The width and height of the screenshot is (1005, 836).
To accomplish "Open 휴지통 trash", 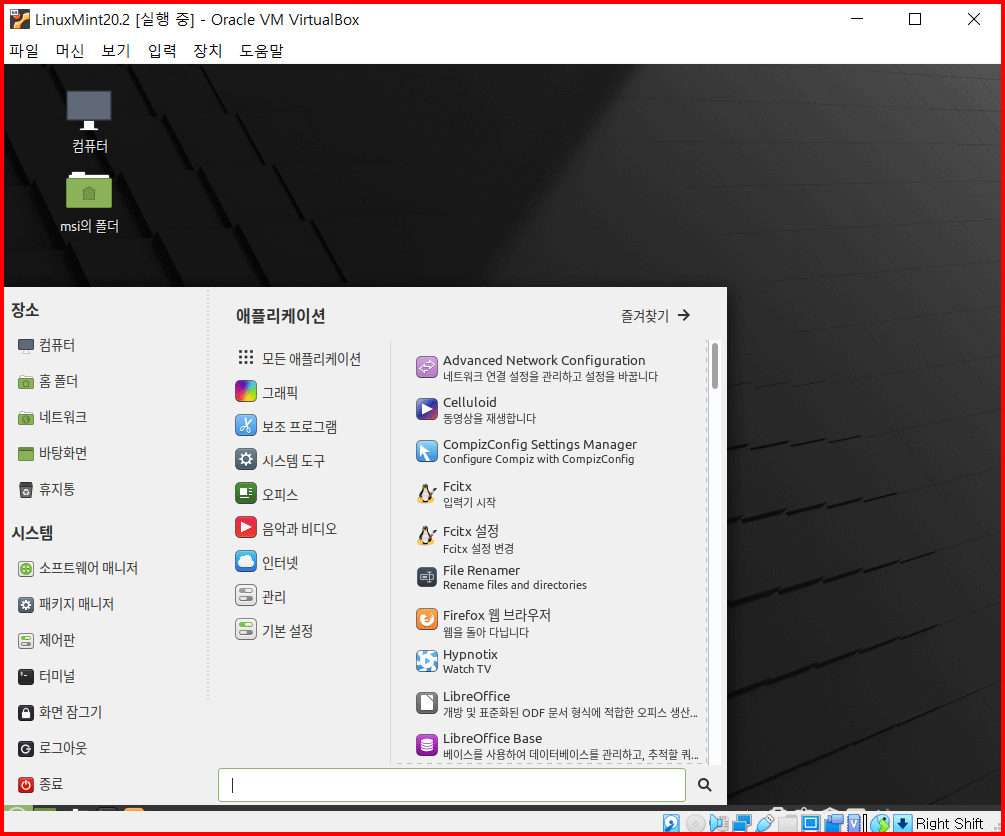I will (46, 489).
